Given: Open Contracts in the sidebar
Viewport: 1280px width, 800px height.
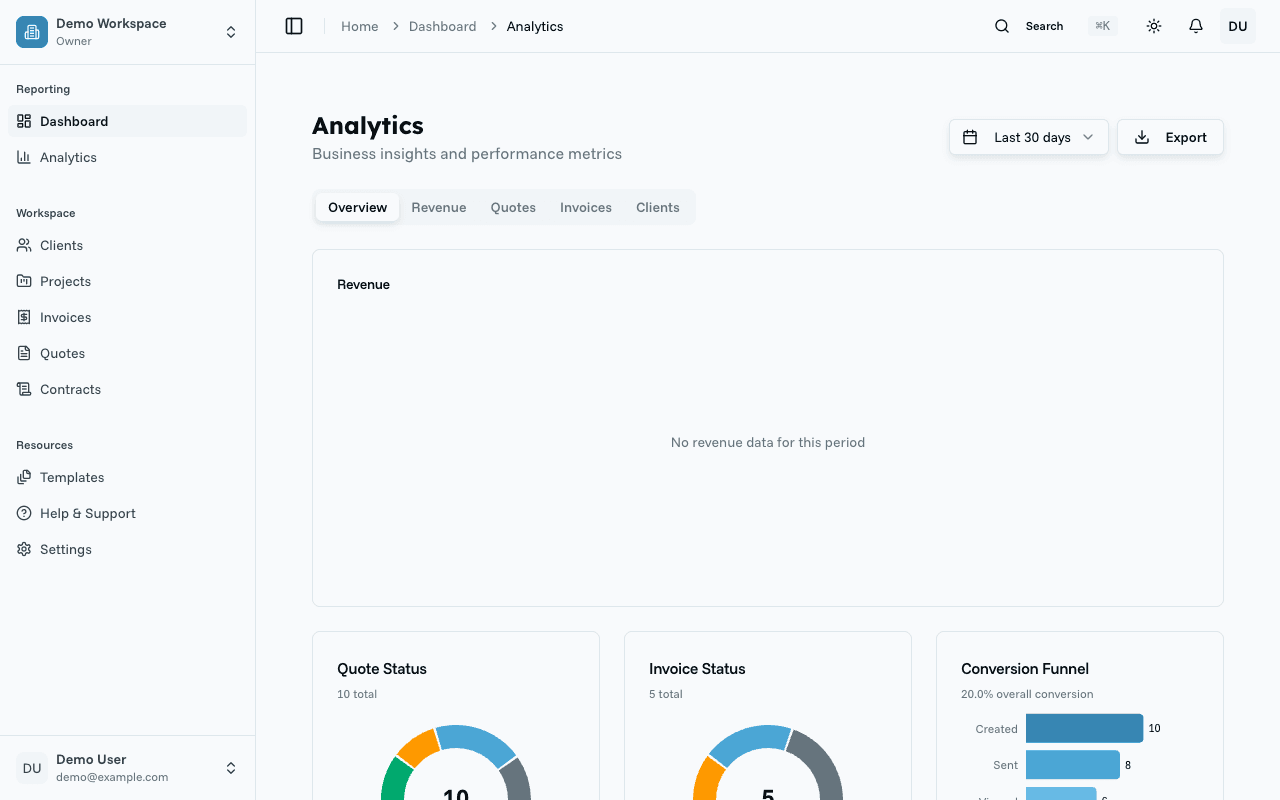Looking at the screenshot, I should point(128,389).
